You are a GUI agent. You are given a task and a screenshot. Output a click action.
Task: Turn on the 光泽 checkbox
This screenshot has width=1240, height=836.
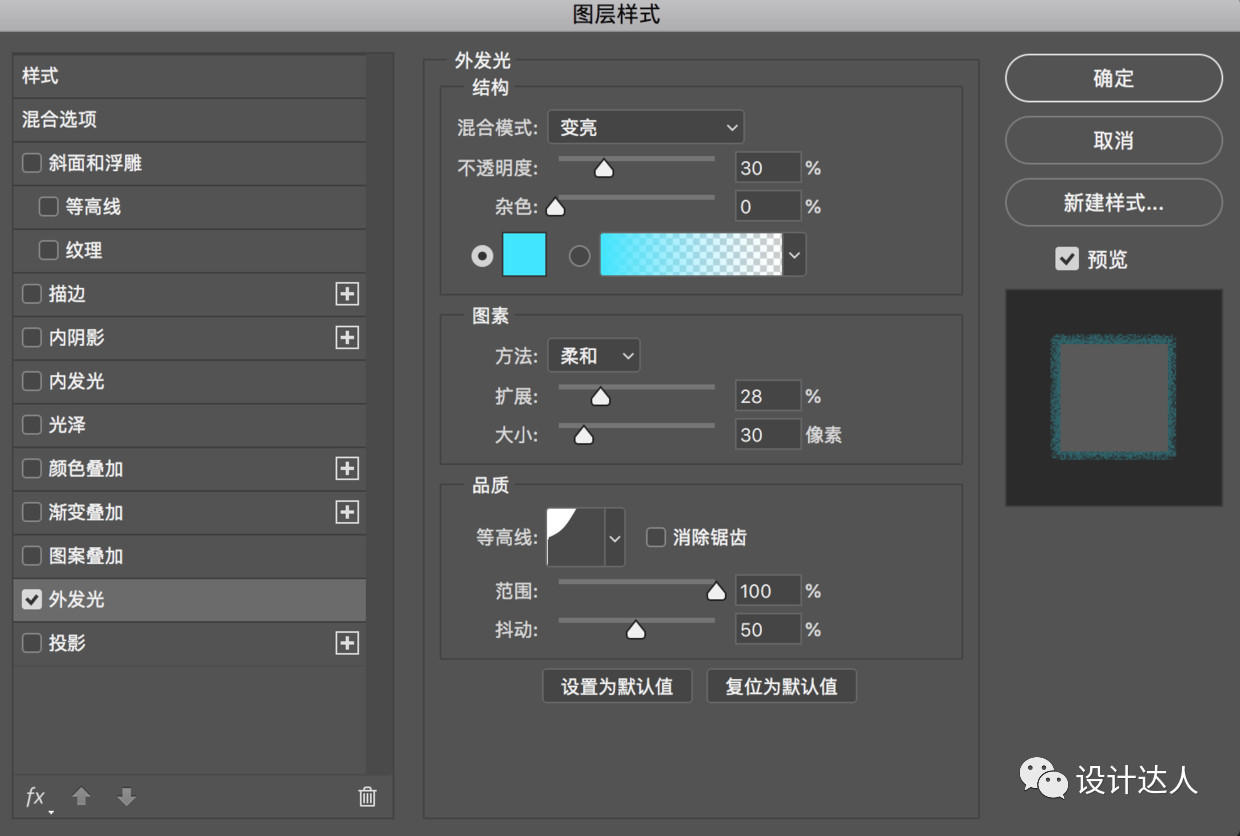click(32, 425)
